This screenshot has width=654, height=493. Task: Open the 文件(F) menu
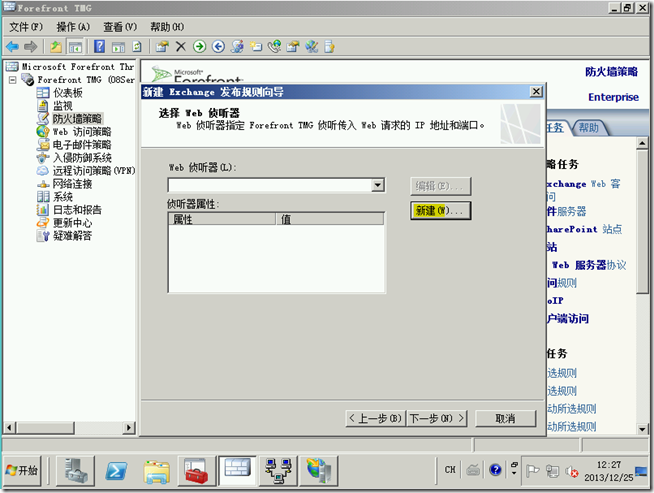tap(26, 27)
